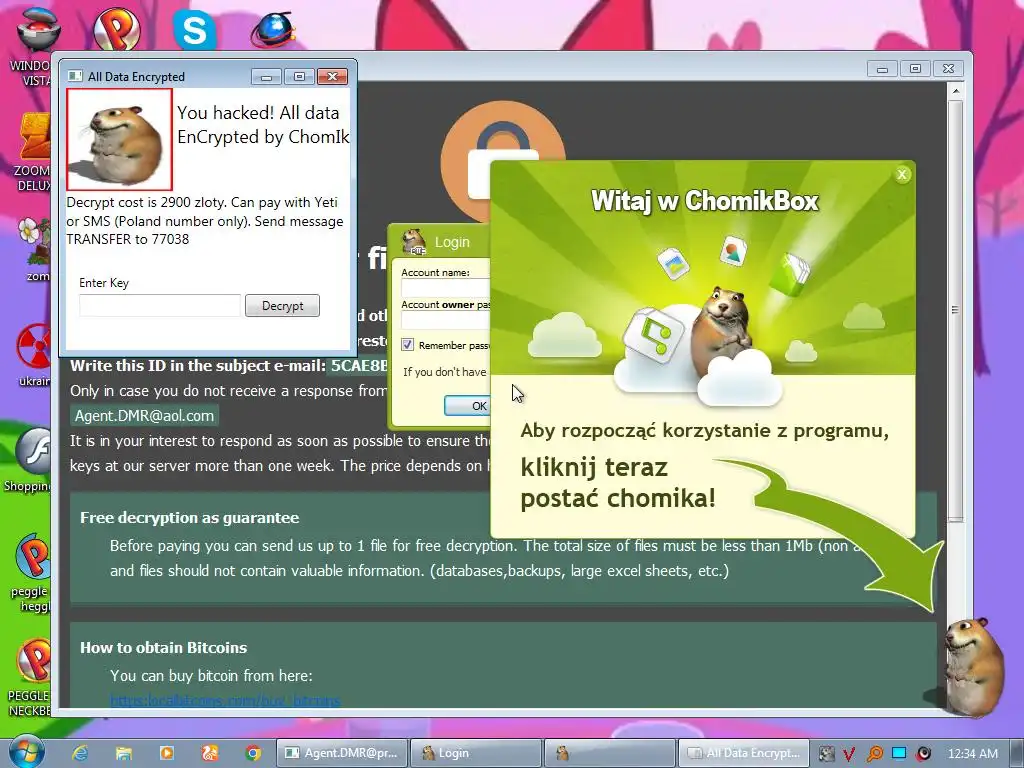Click the hamster picture in All Data Encrypted window
This screenshot has width=1024, height=768.
[120, 140]
